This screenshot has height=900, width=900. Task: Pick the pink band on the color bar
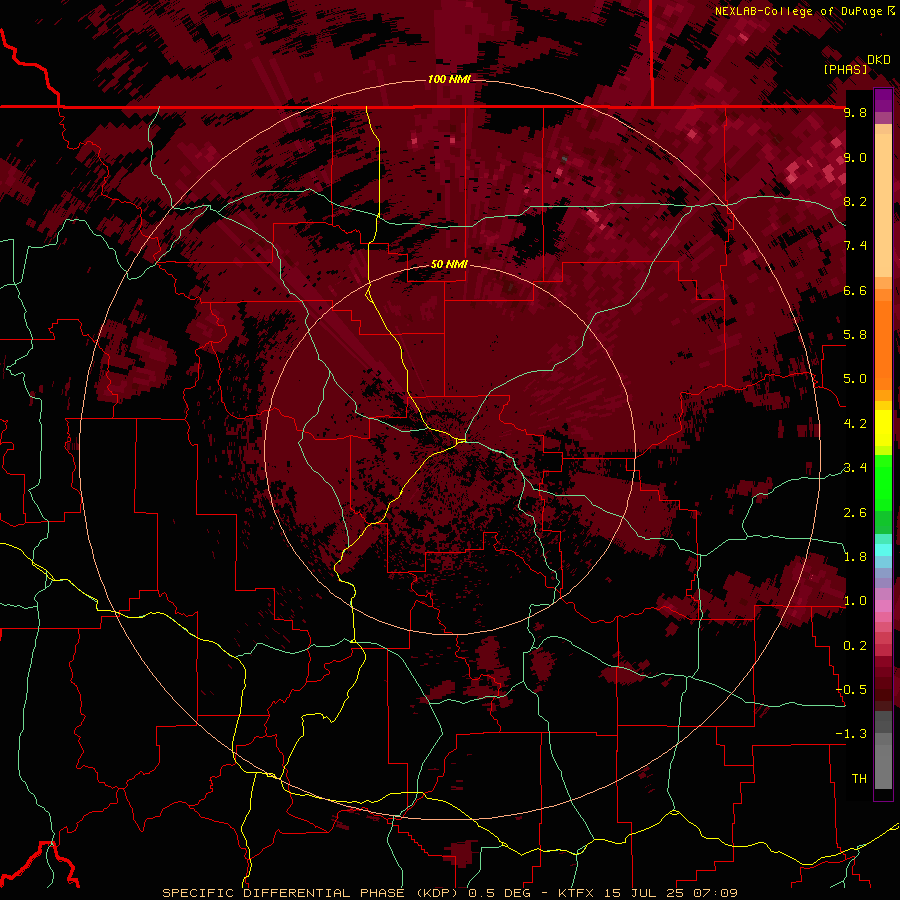883,606
